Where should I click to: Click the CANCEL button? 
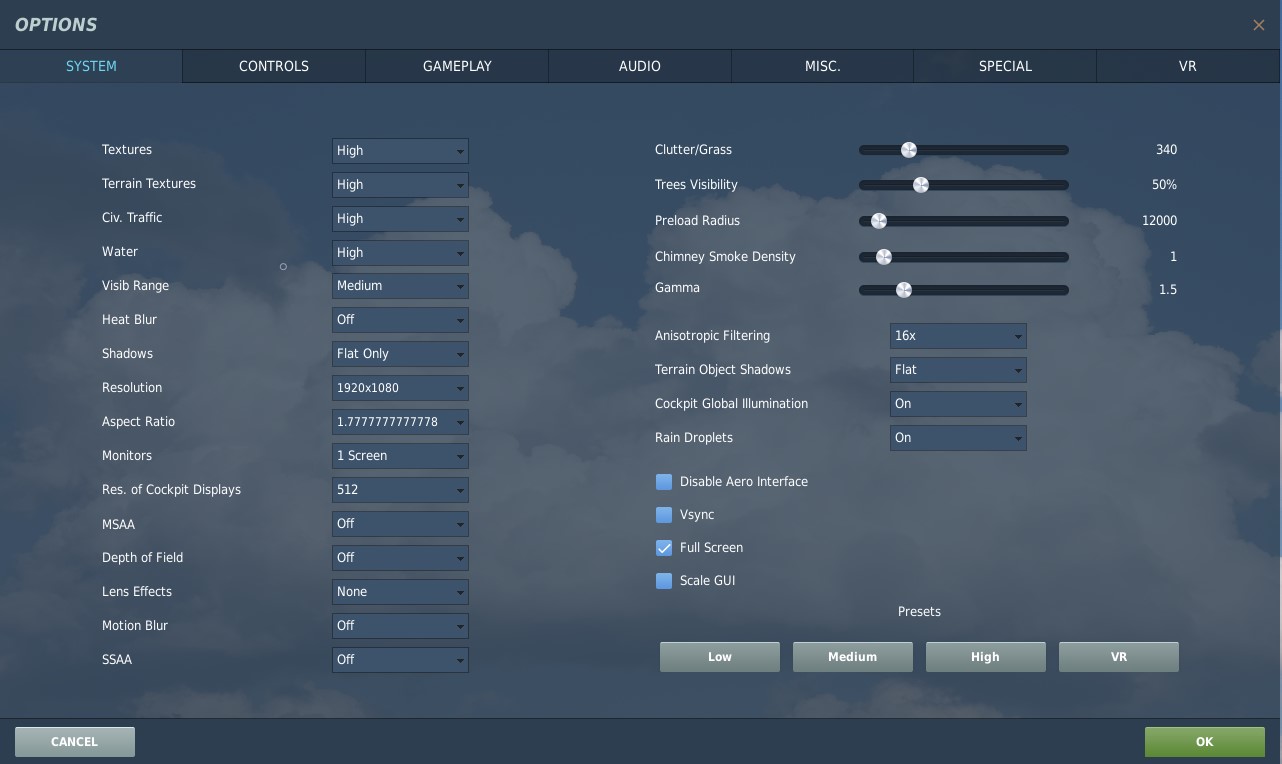(75, 742)
